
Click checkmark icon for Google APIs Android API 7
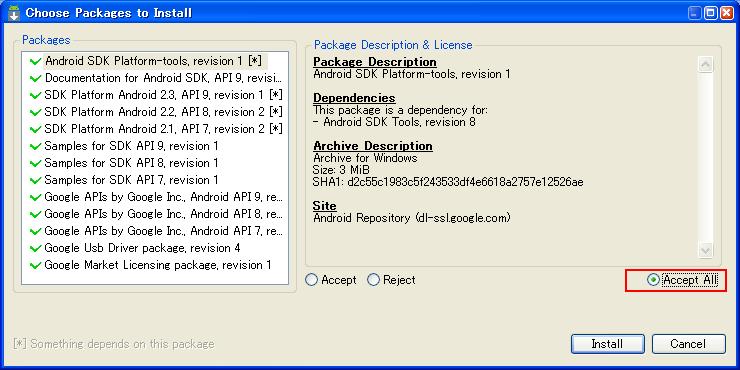pos(35,231)
